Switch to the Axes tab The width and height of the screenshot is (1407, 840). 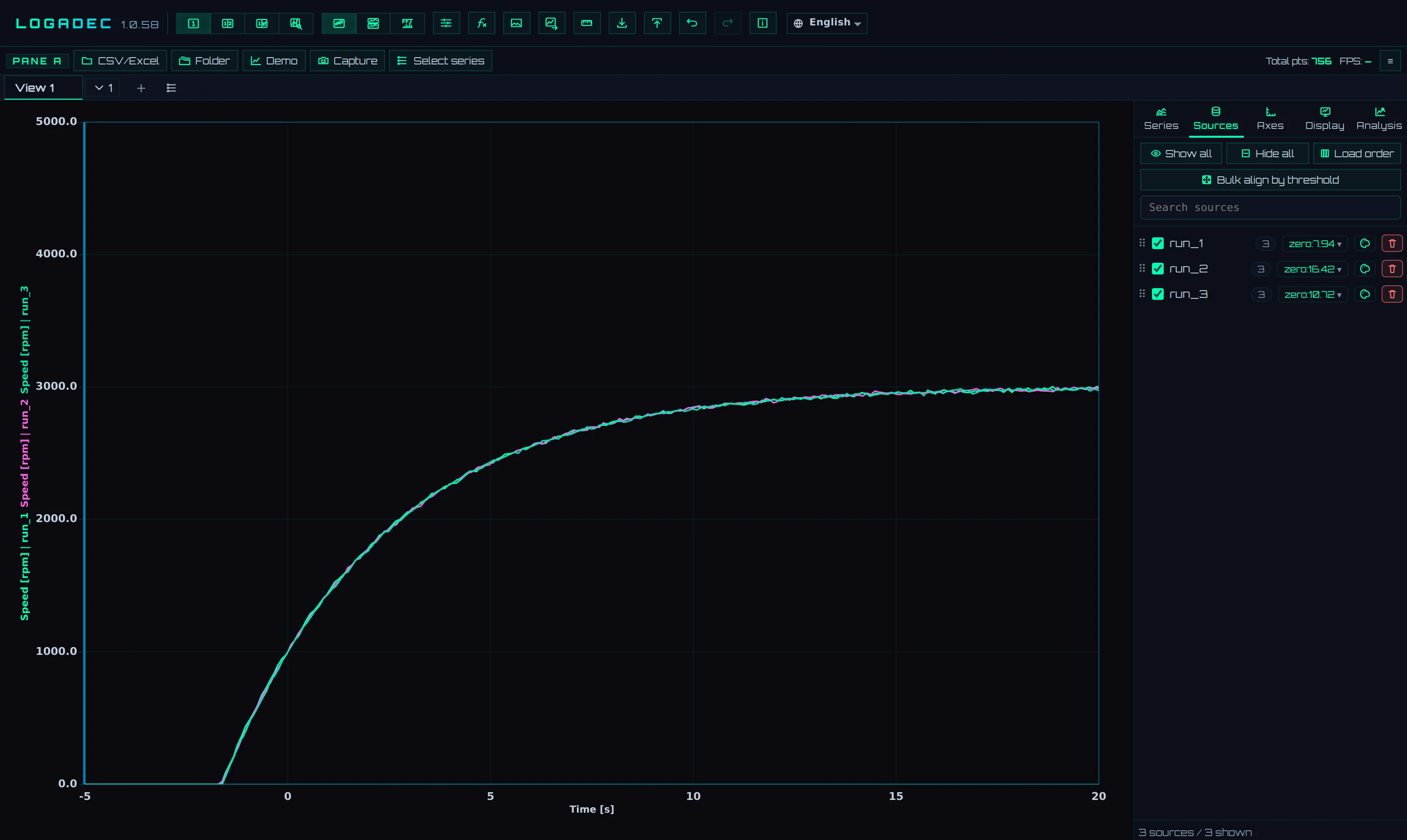[1270, 119]
